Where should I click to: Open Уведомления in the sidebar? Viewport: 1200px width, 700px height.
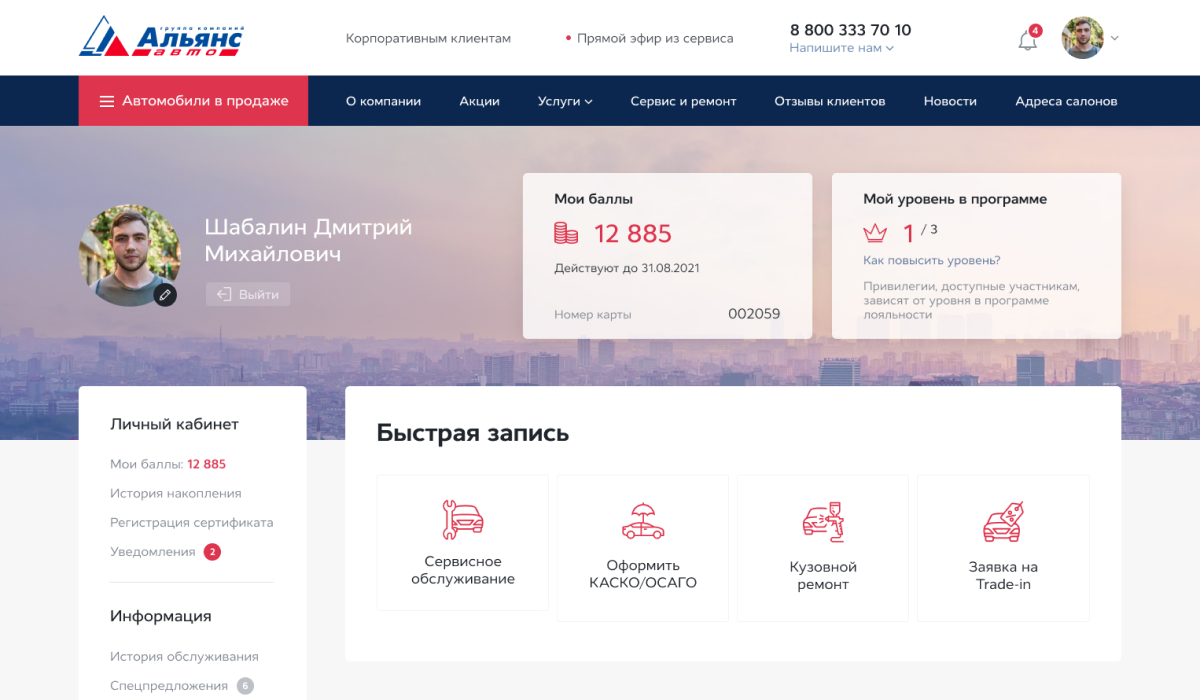tap(153, 552)
